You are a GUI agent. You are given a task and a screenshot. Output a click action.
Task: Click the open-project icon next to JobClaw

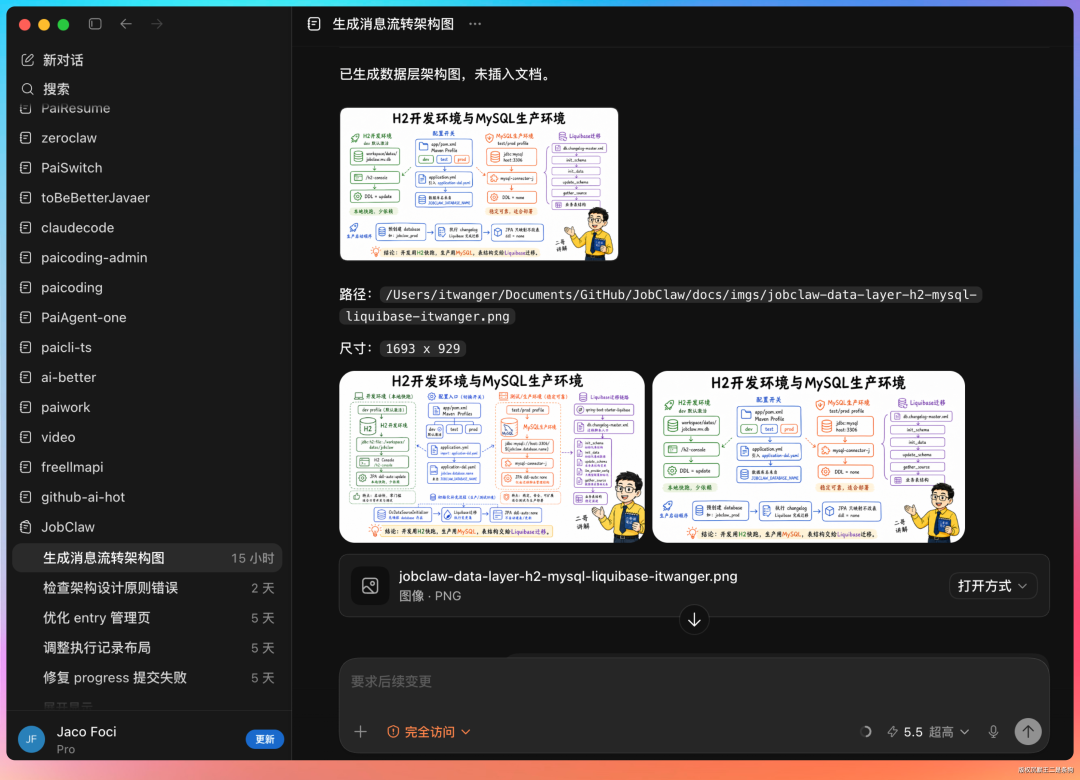[x=25, y=527]
